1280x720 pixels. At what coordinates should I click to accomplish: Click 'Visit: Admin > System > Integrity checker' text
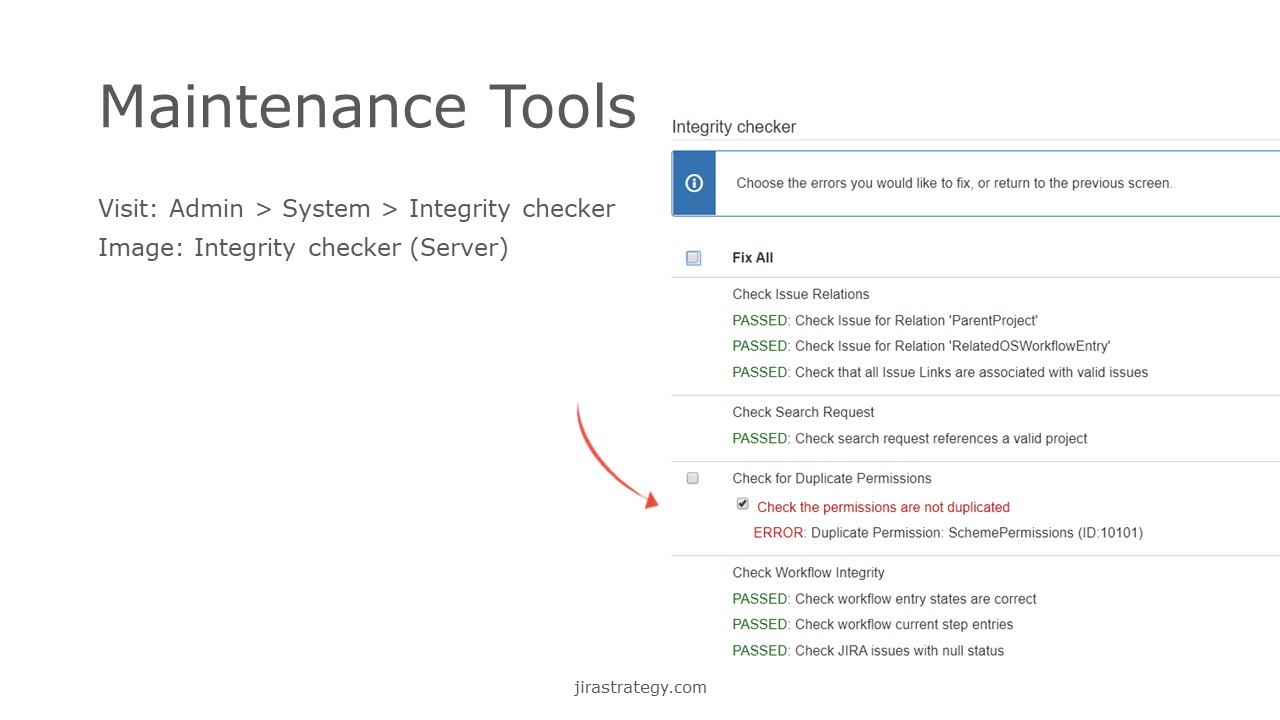click(x=356, y=209)
